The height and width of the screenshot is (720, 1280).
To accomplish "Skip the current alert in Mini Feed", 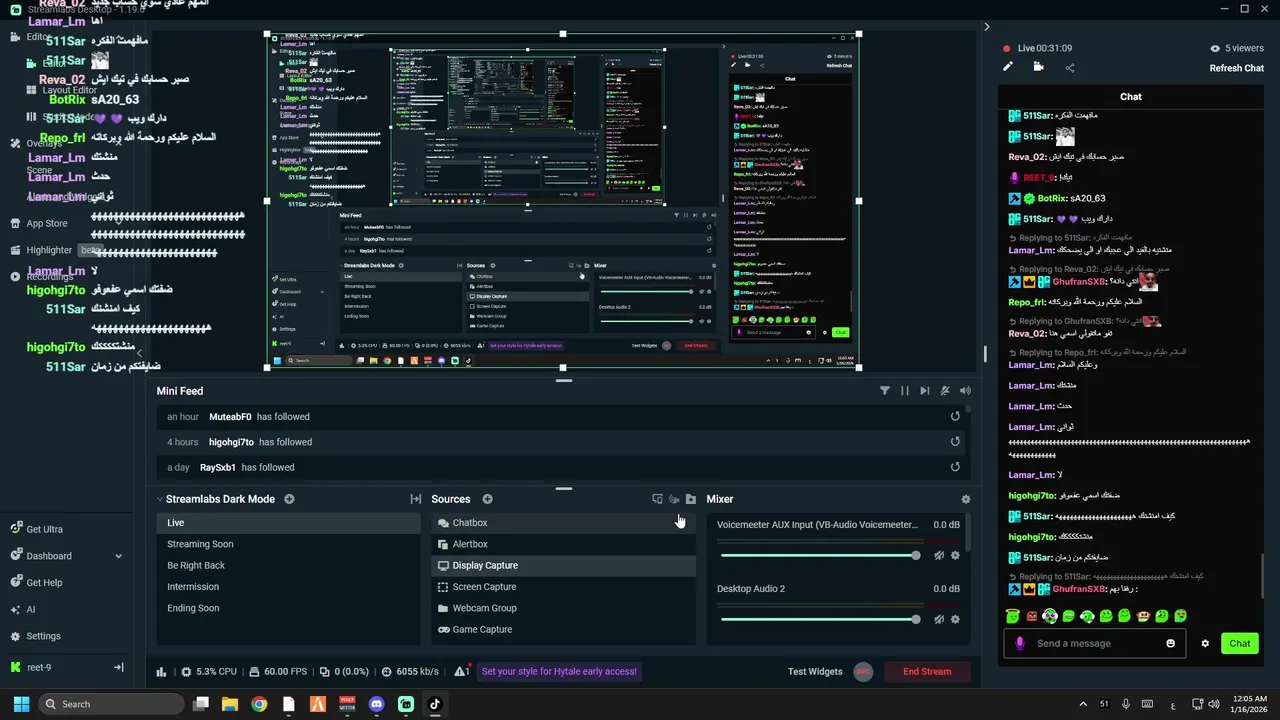I will [x=925, y=391].
